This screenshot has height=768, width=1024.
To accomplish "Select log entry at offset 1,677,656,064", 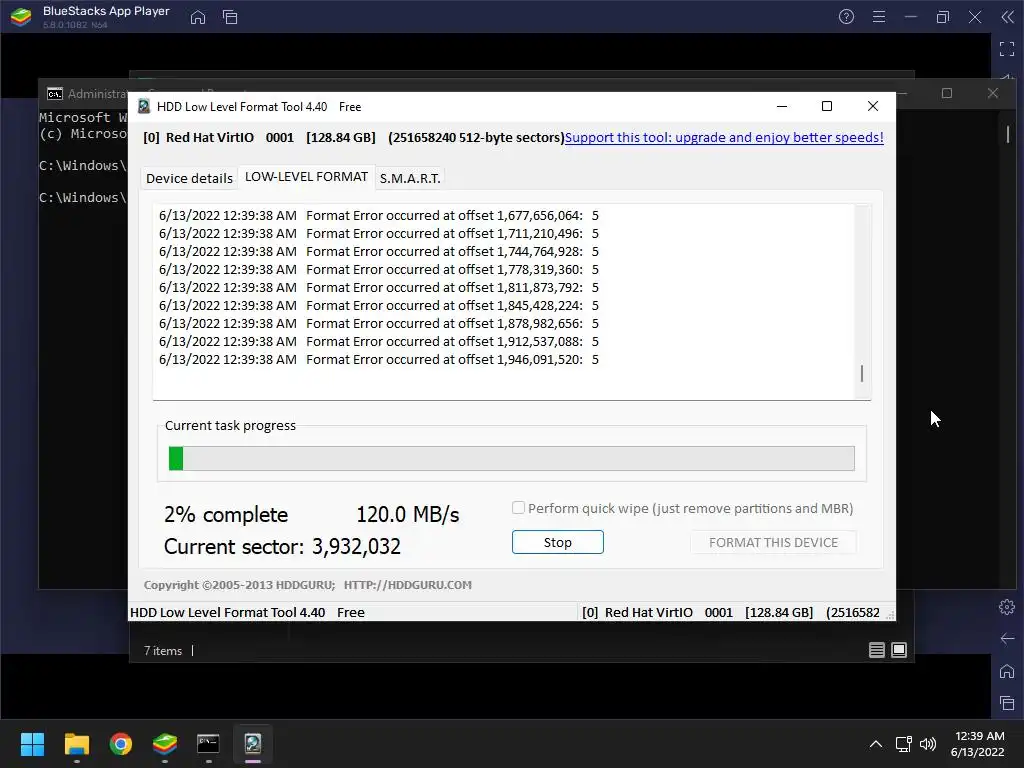I will click(x=379, y=216).
